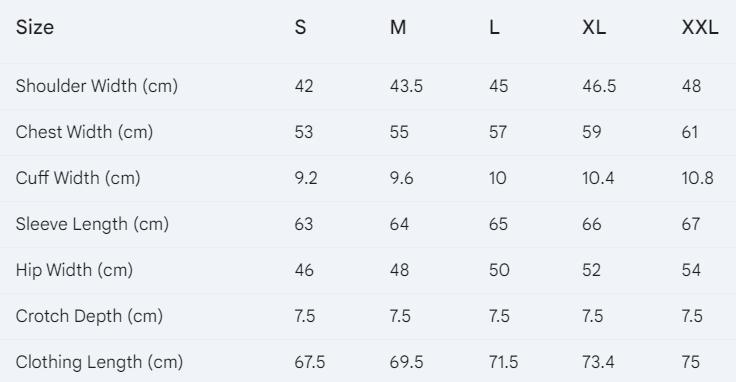
Task: Click the Size header cell
Action: click(35, 27)
